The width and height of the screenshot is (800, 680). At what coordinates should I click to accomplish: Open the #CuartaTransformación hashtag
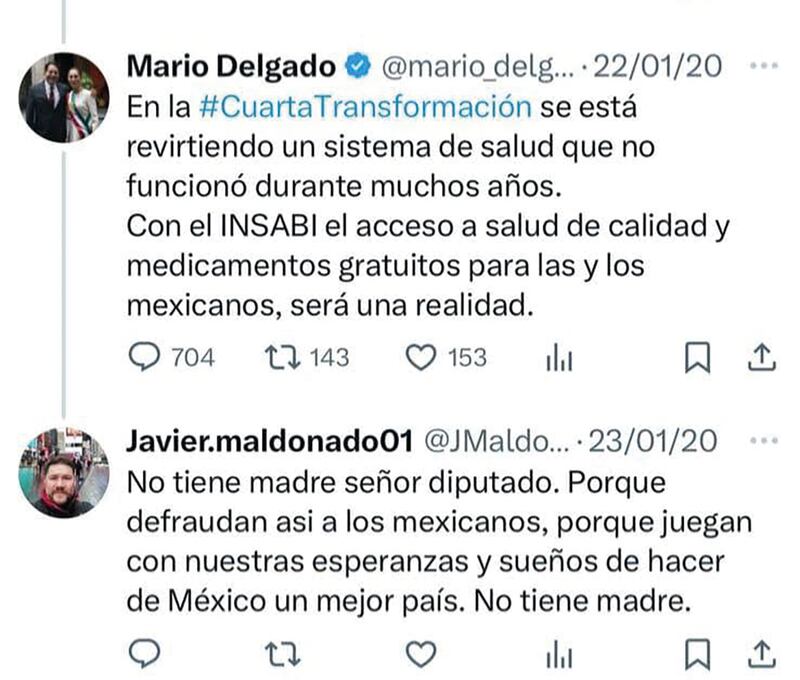click(365, 107)
